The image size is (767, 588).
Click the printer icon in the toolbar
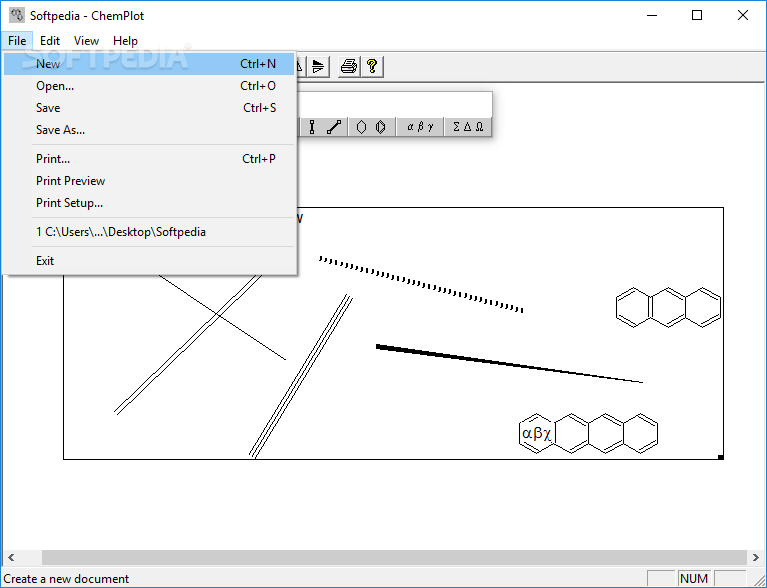click(349, 66)
